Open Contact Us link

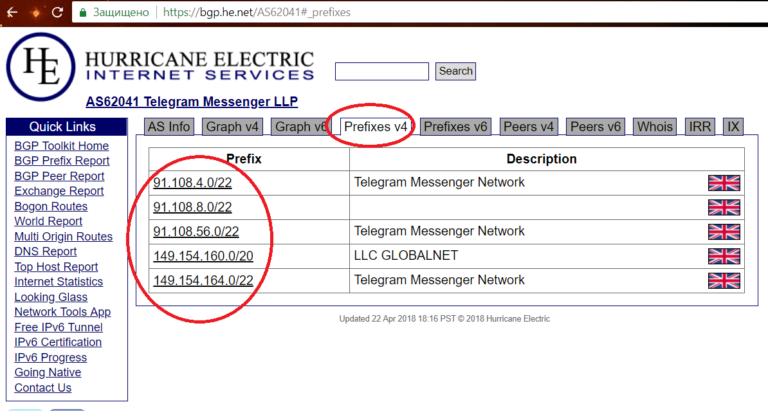pos(43,388)
